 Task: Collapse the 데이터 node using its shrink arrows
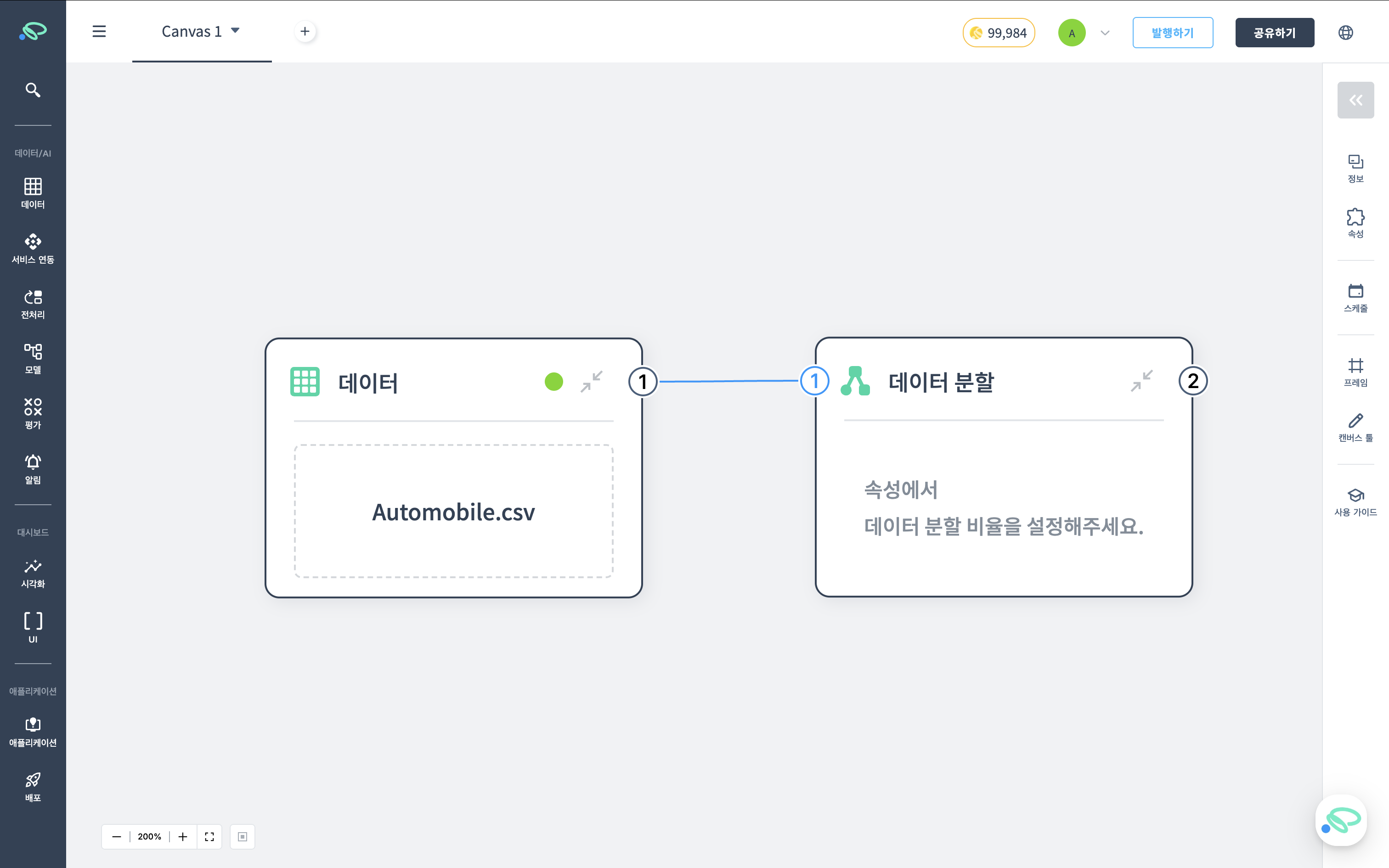tap(592, 381)
